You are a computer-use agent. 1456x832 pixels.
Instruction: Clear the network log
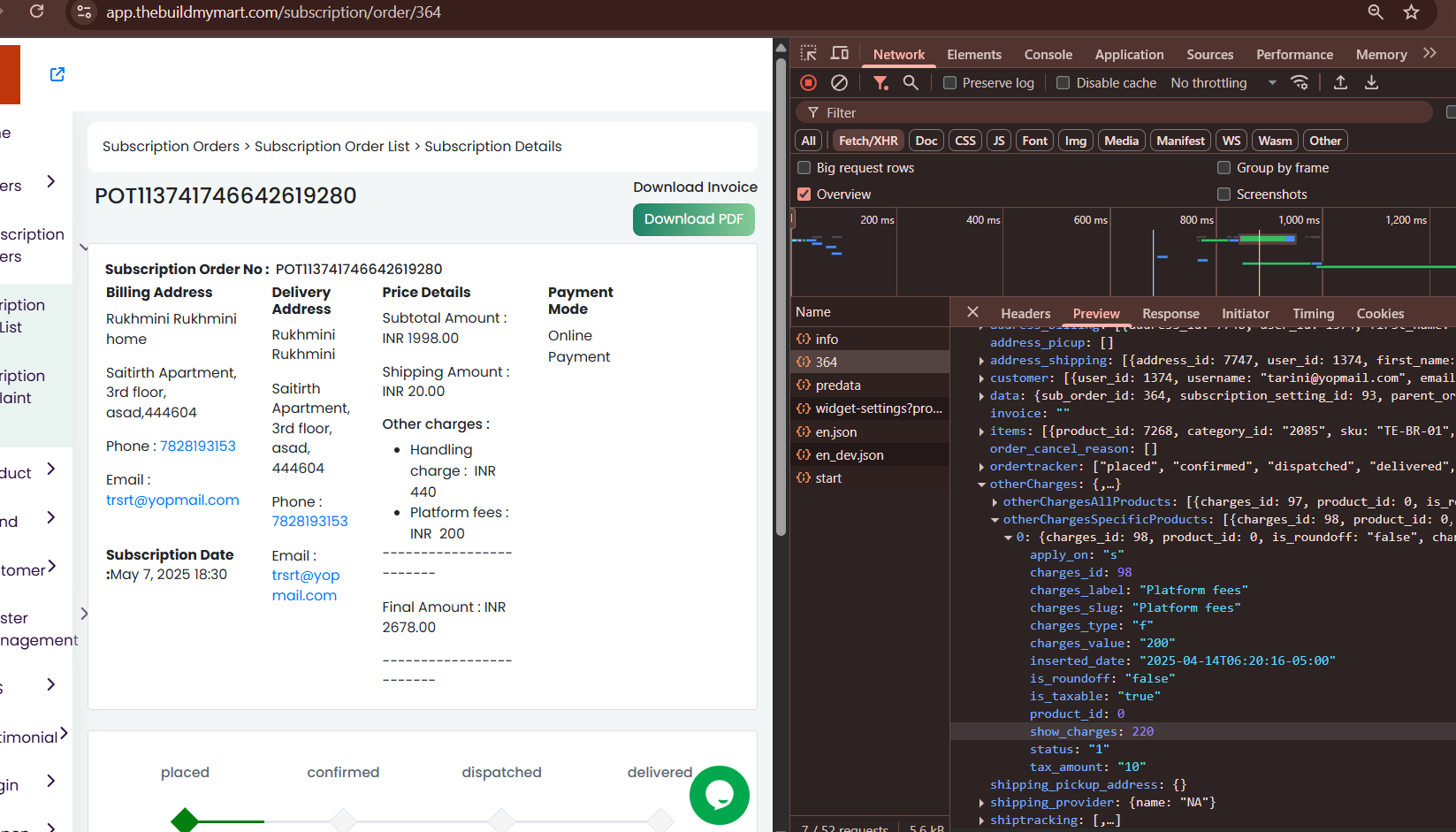click(839, 82)
